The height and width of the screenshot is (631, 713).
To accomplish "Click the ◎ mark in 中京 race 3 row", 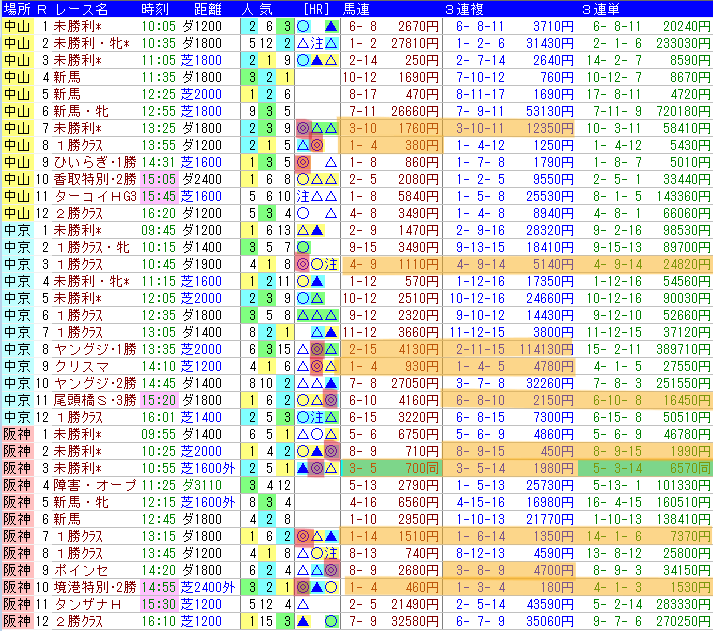I will (x=303, y=265).
